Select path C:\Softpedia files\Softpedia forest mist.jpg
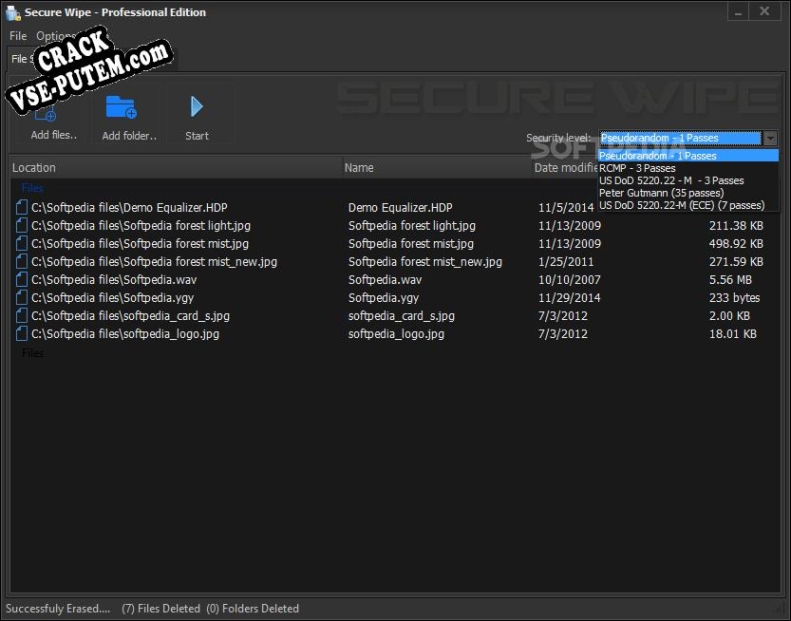The image size is (791, 621). [140, 244]
